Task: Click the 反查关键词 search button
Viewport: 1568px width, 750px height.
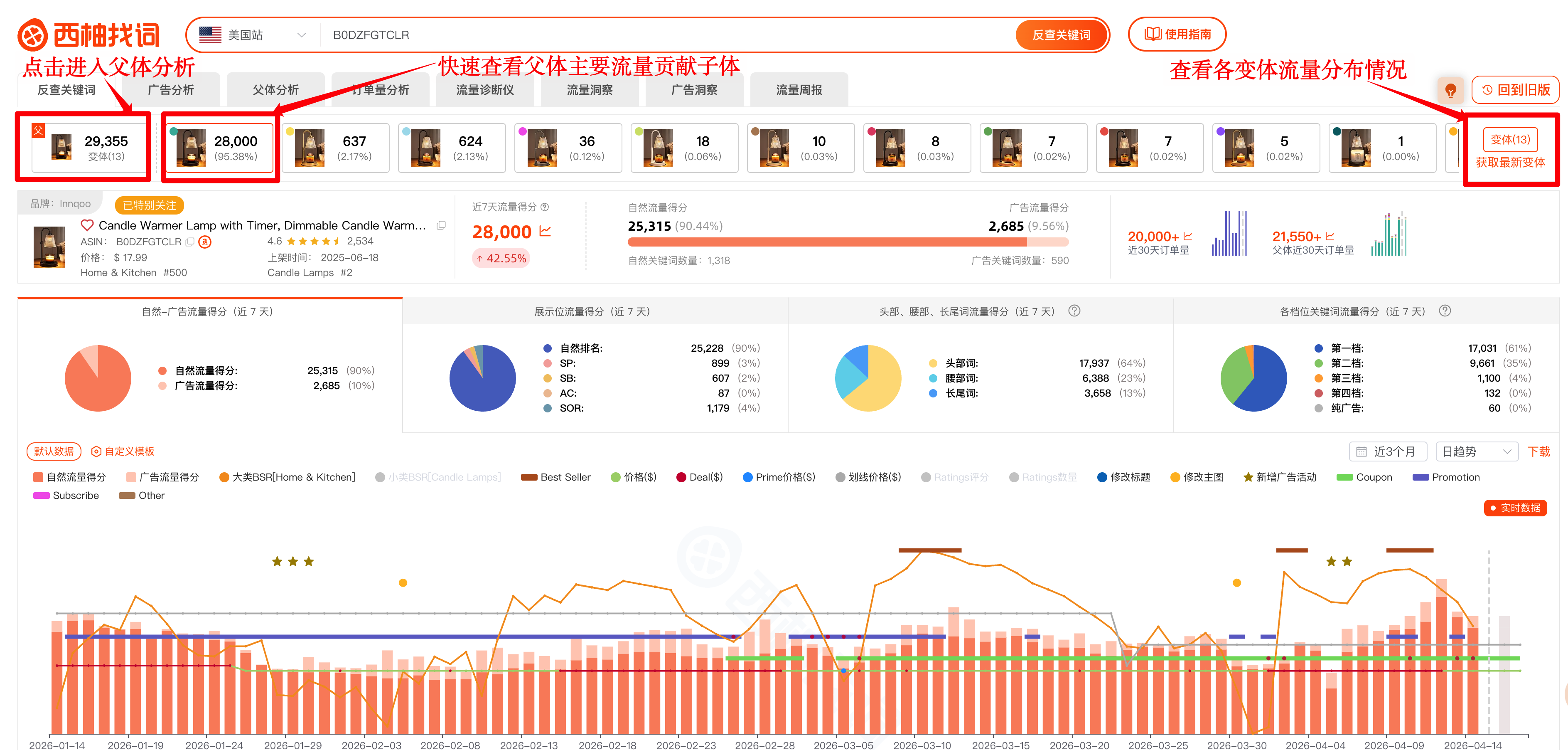Action: pyautogui.click(x=1062, y=35)
